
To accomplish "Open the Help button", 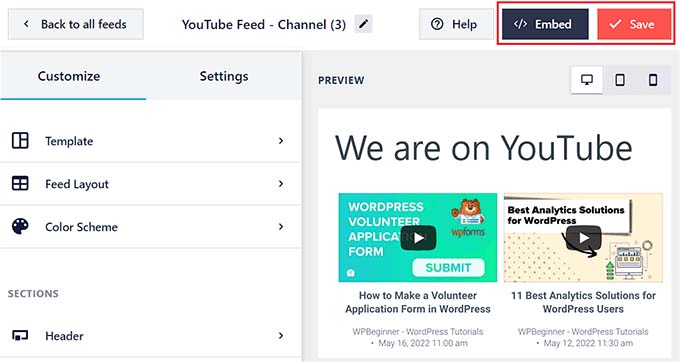I will [x=456, y=24].
